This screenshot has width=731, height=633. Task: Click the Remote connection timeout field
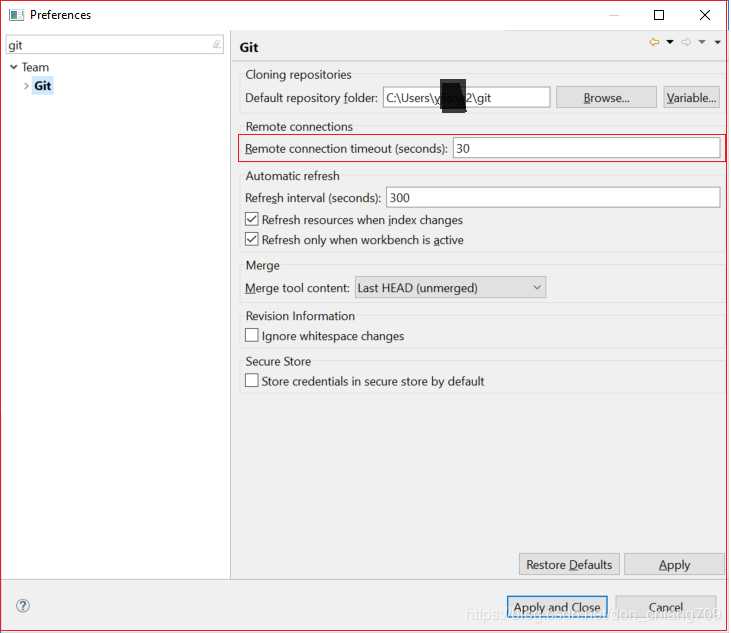[586, 148]
